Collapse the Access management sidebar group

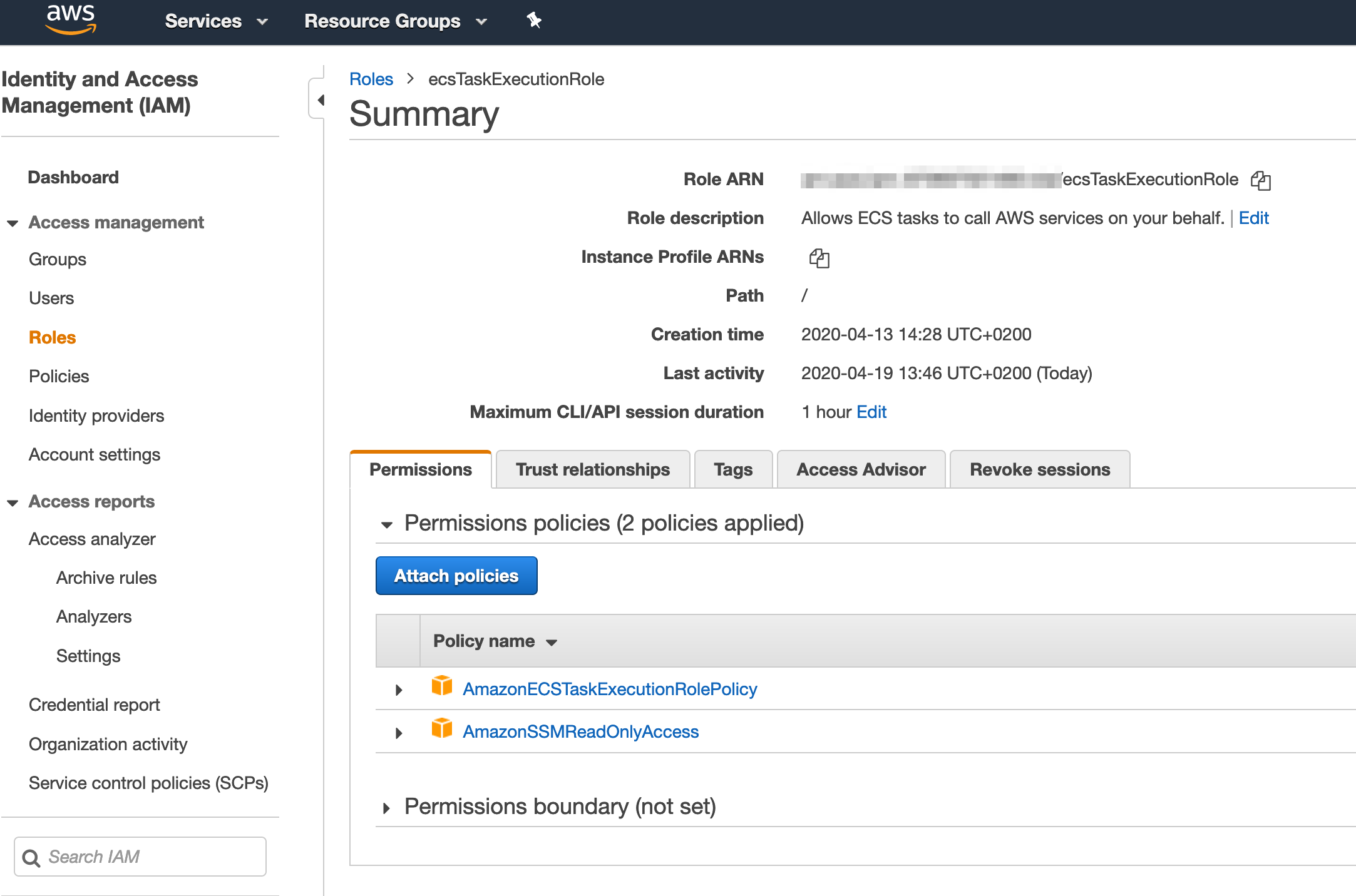pos(13,223)
